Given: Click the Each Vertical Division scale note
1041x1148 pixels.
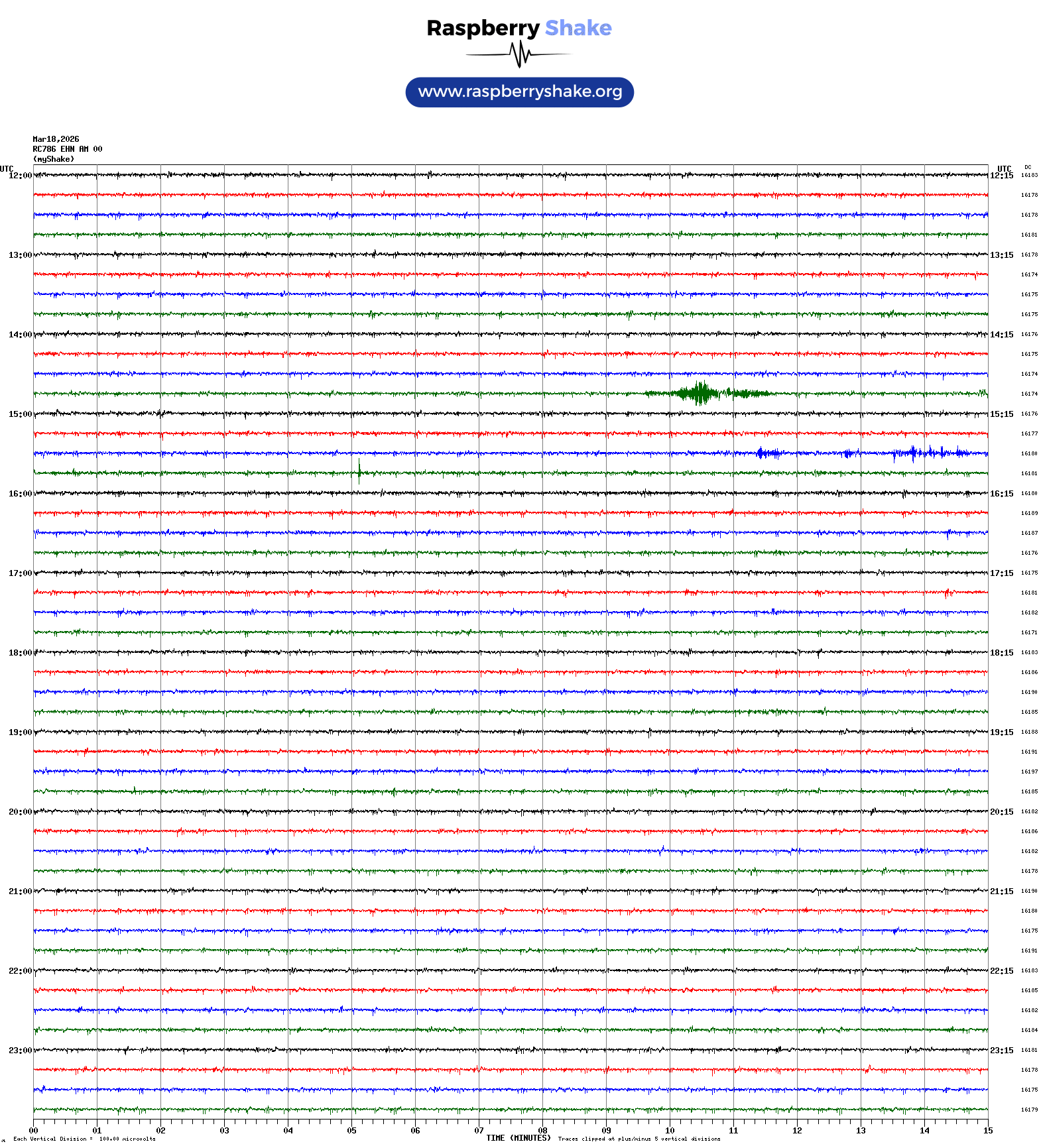Looking at the screenshot, I should pyautogui.click(x=84, y=1139).
